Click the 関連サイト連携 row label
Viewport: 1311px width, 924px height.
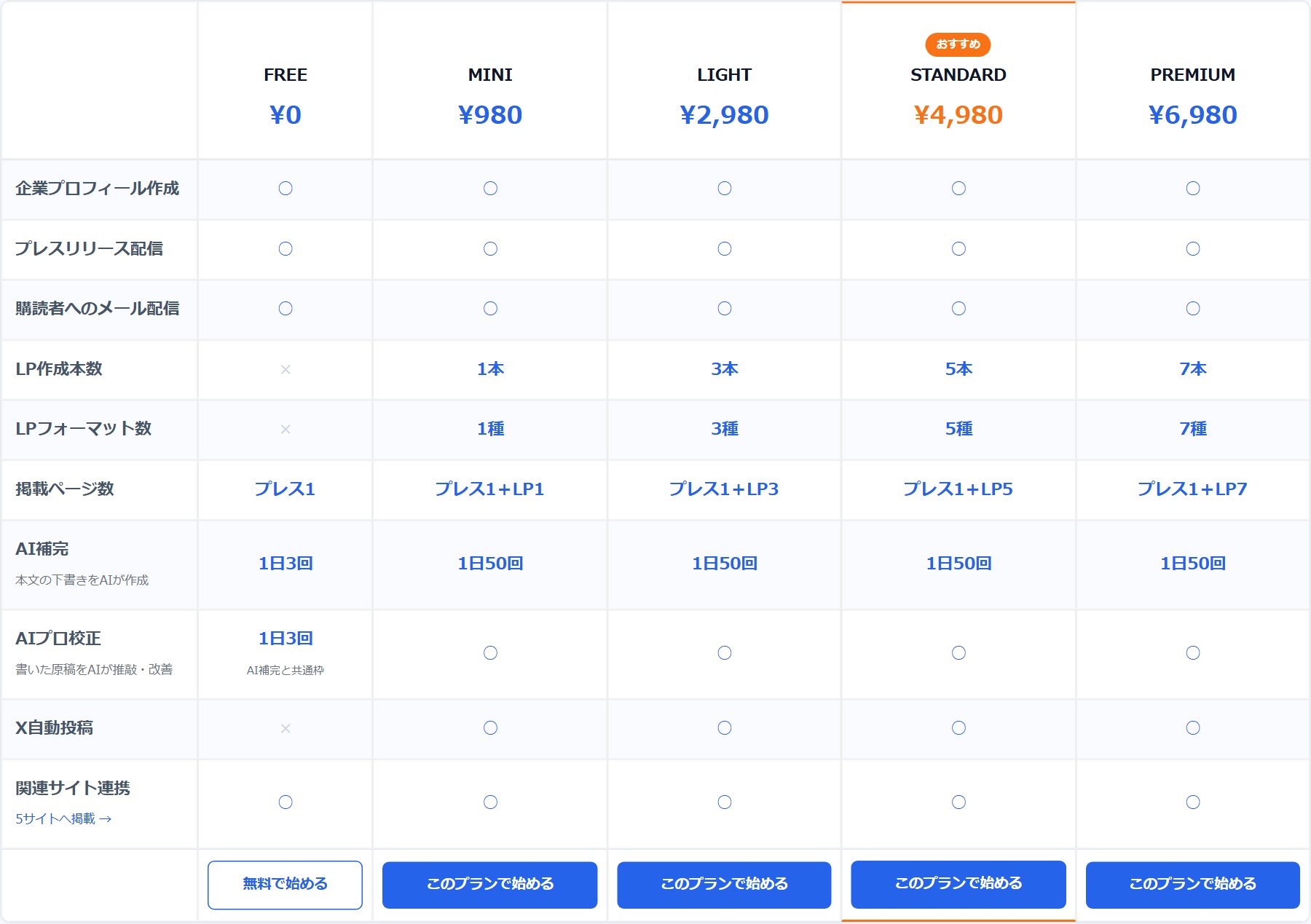[x=73, y=788]
